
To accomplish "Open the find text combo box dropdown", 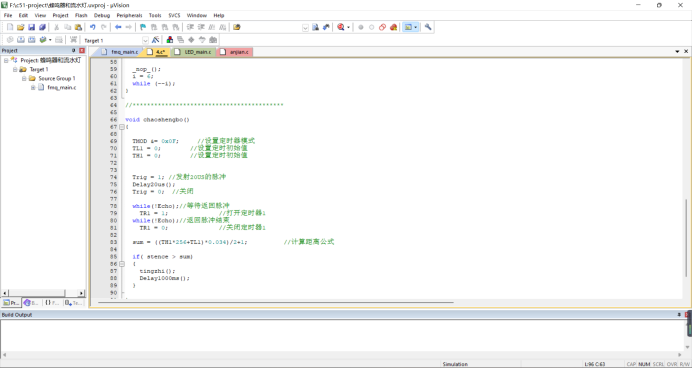I will pos(305,27).
